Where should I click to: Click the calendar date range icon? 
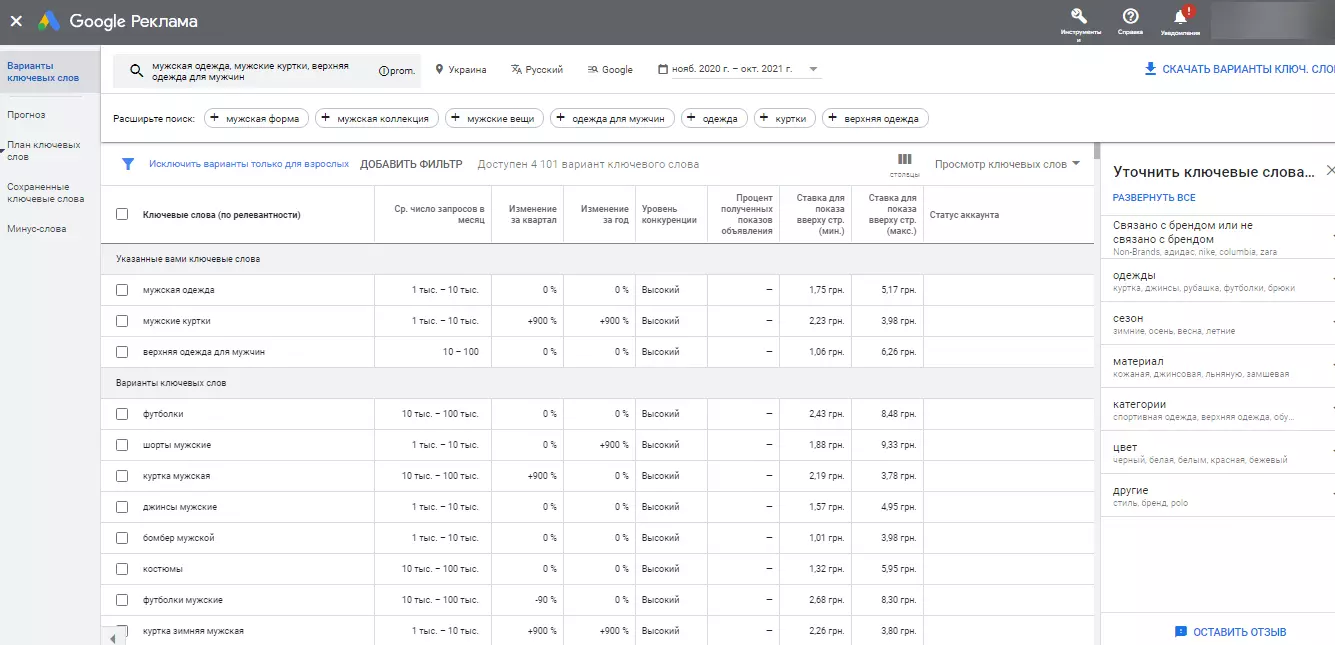pos(663,70)
